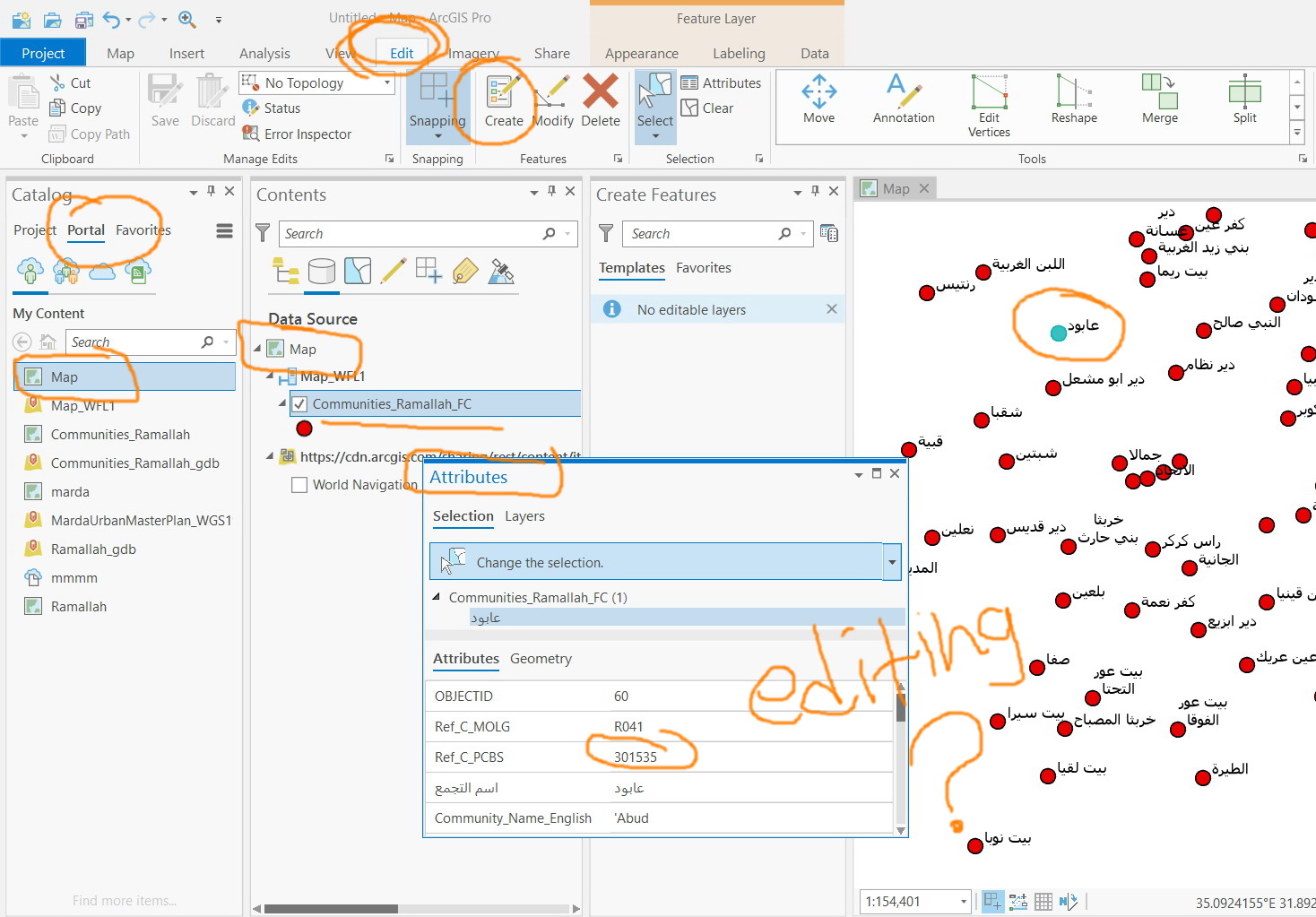This screenshot has width=1316, height=917.
Task: Open a project with the folder icon
Action: [x=53, y=19]
